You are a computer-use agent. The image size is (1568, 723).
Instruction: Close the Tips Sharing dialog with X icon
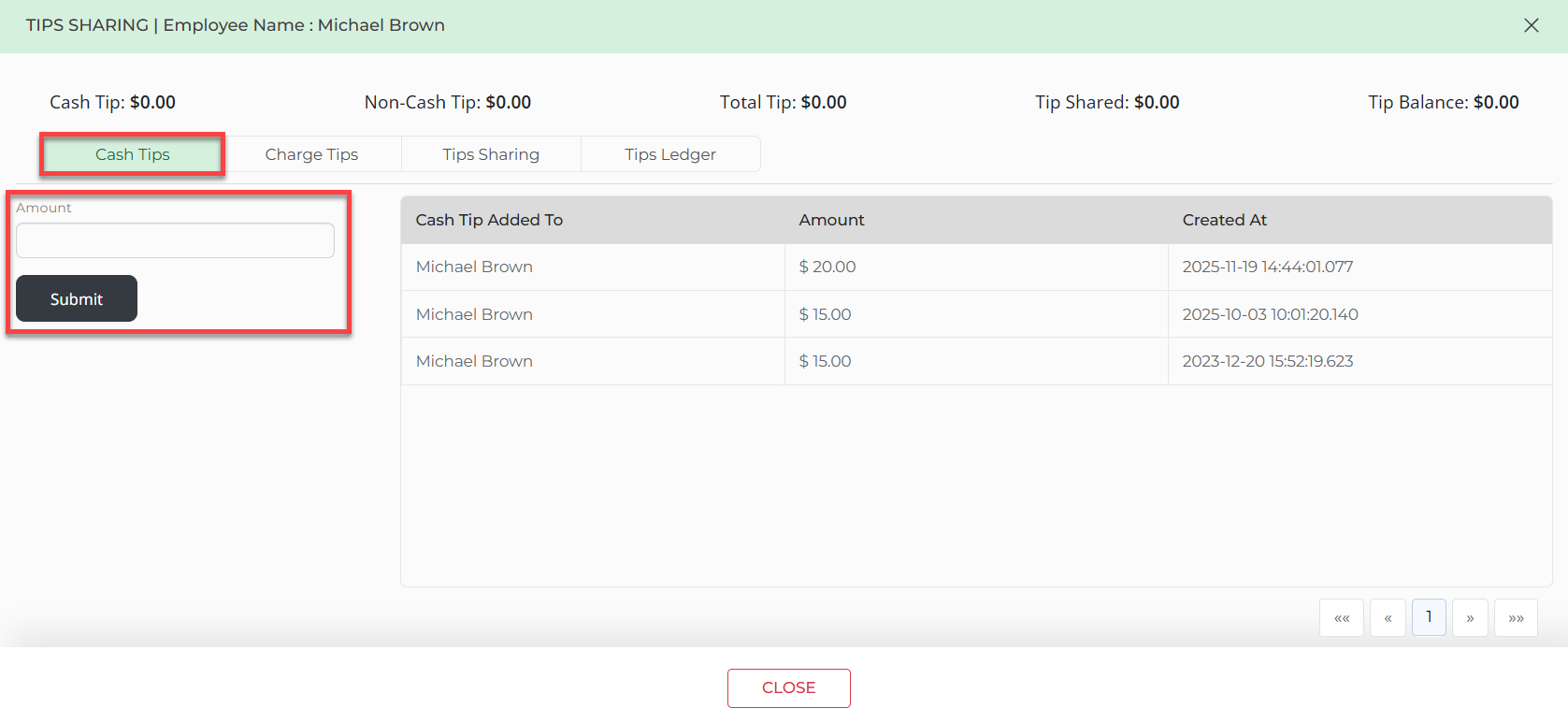pos(1531,25)
